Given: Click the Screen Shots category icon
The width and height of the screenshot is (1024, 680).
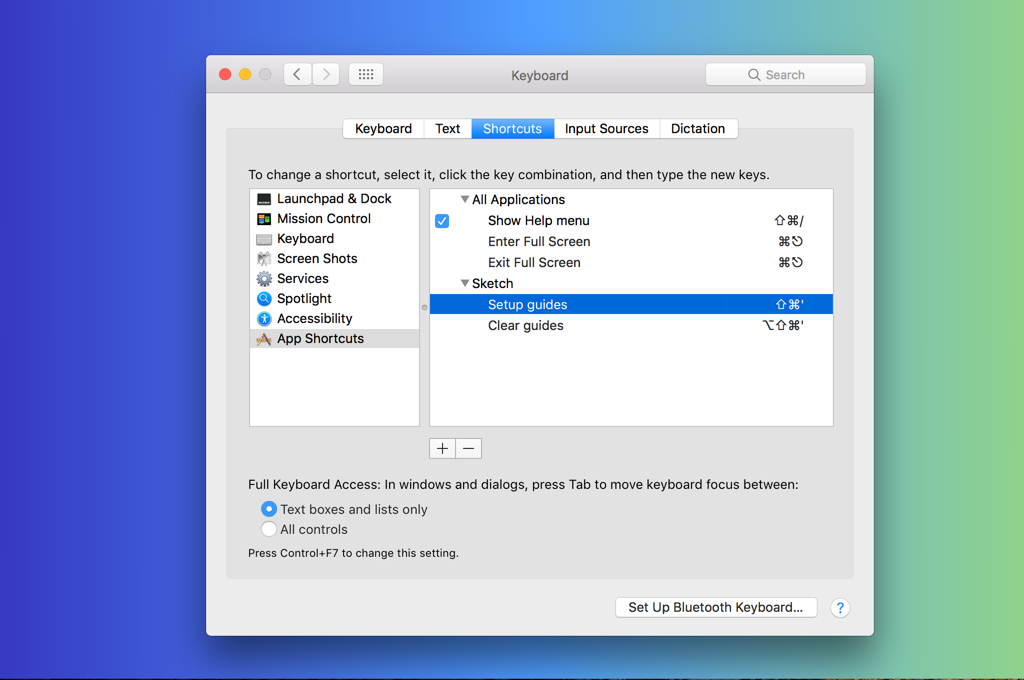Looking at the screenshot, I should click(x=264, y=259).
